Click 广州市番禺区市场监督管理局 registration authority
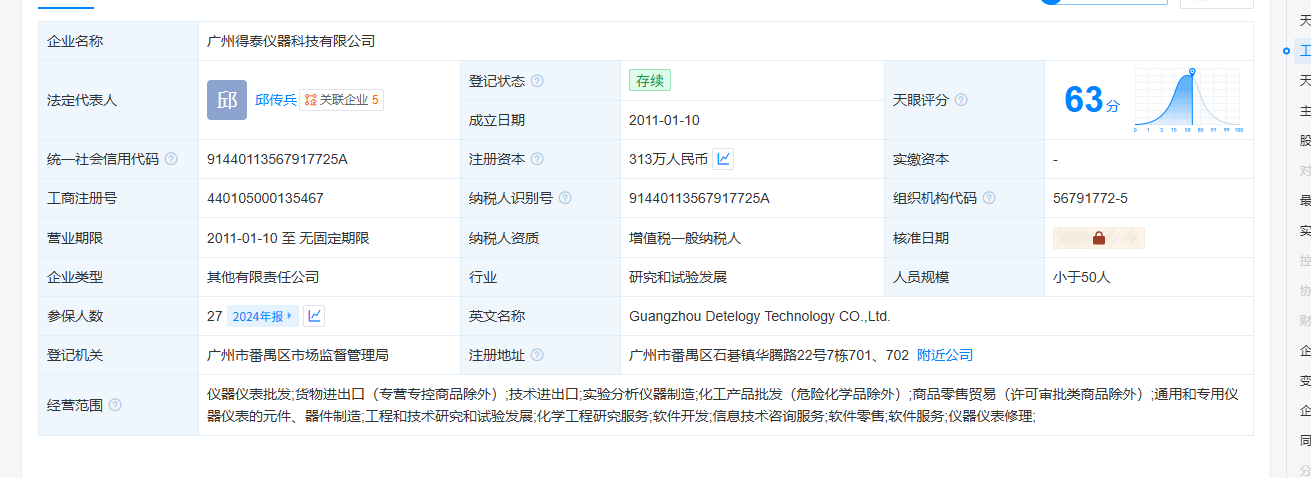 click(x=298, y=355)
